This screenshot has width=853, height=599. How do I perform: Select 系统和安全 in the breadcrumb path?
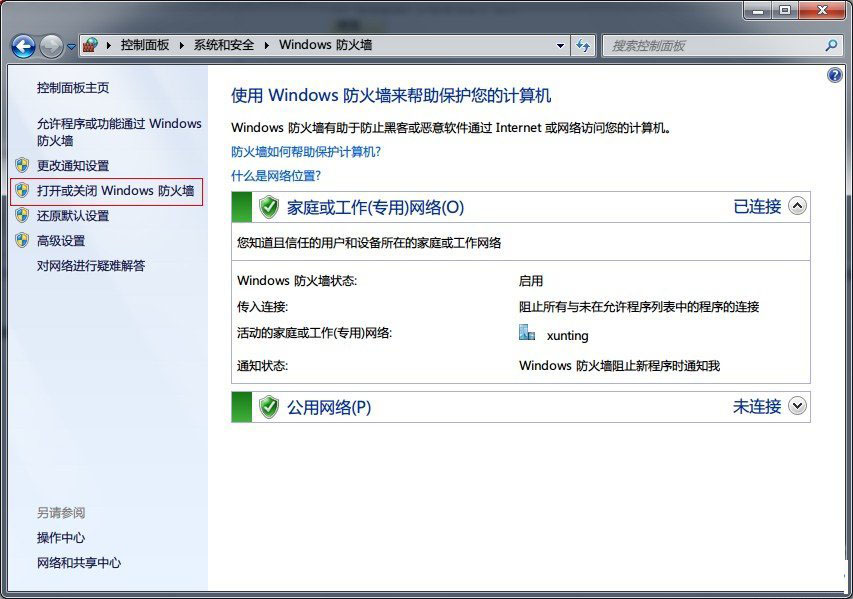coord(223,45)
